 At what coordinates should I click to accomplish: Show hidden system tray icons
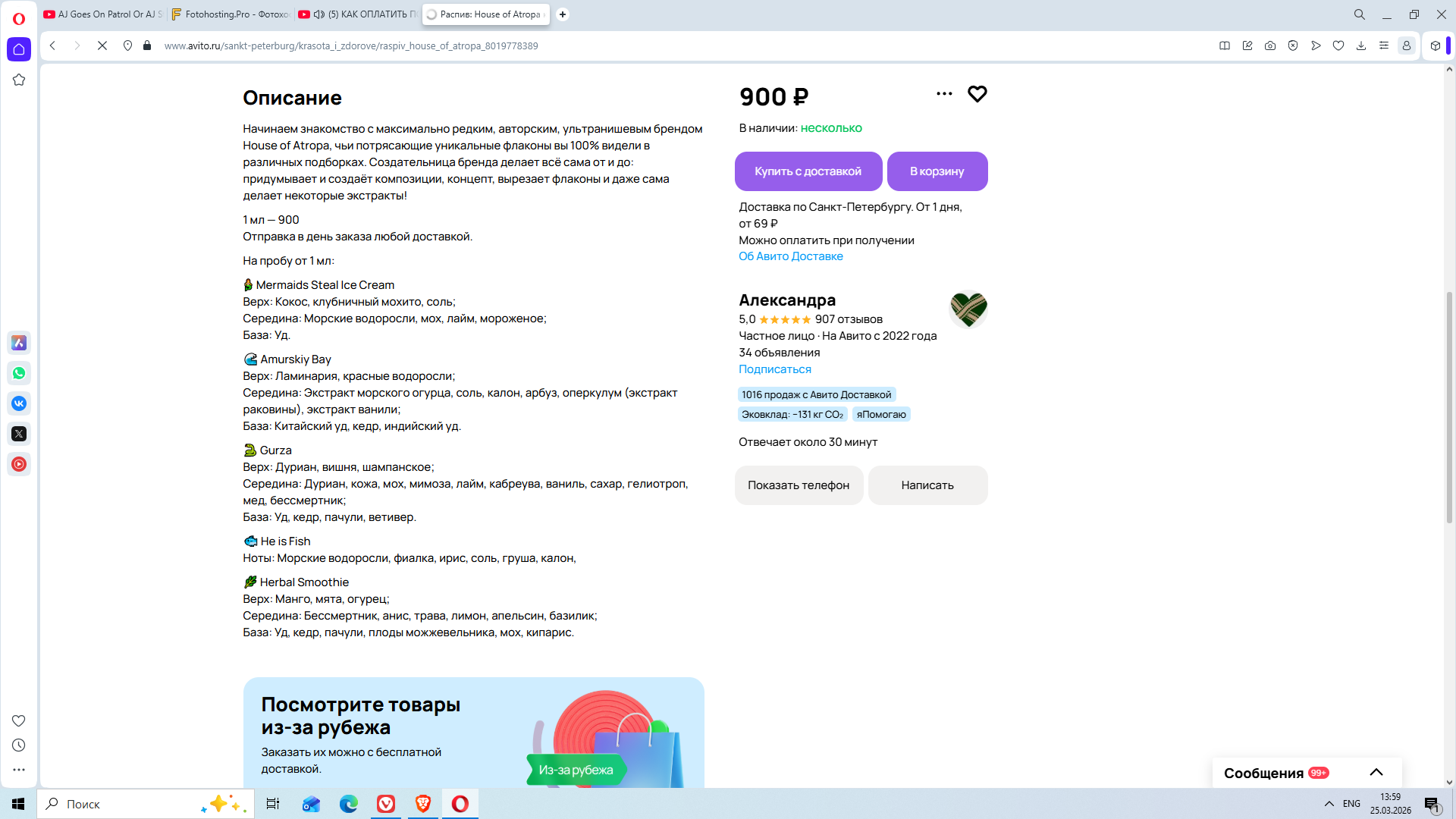coord(1329,804)
